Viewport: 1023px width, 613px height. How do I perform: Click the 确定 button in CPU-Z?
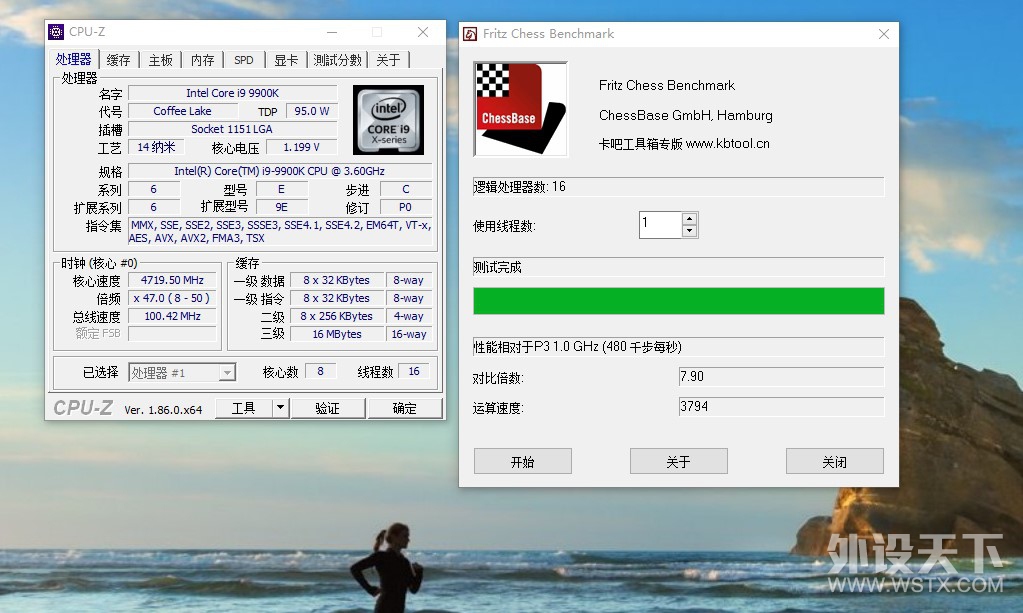tap(405, 408)
